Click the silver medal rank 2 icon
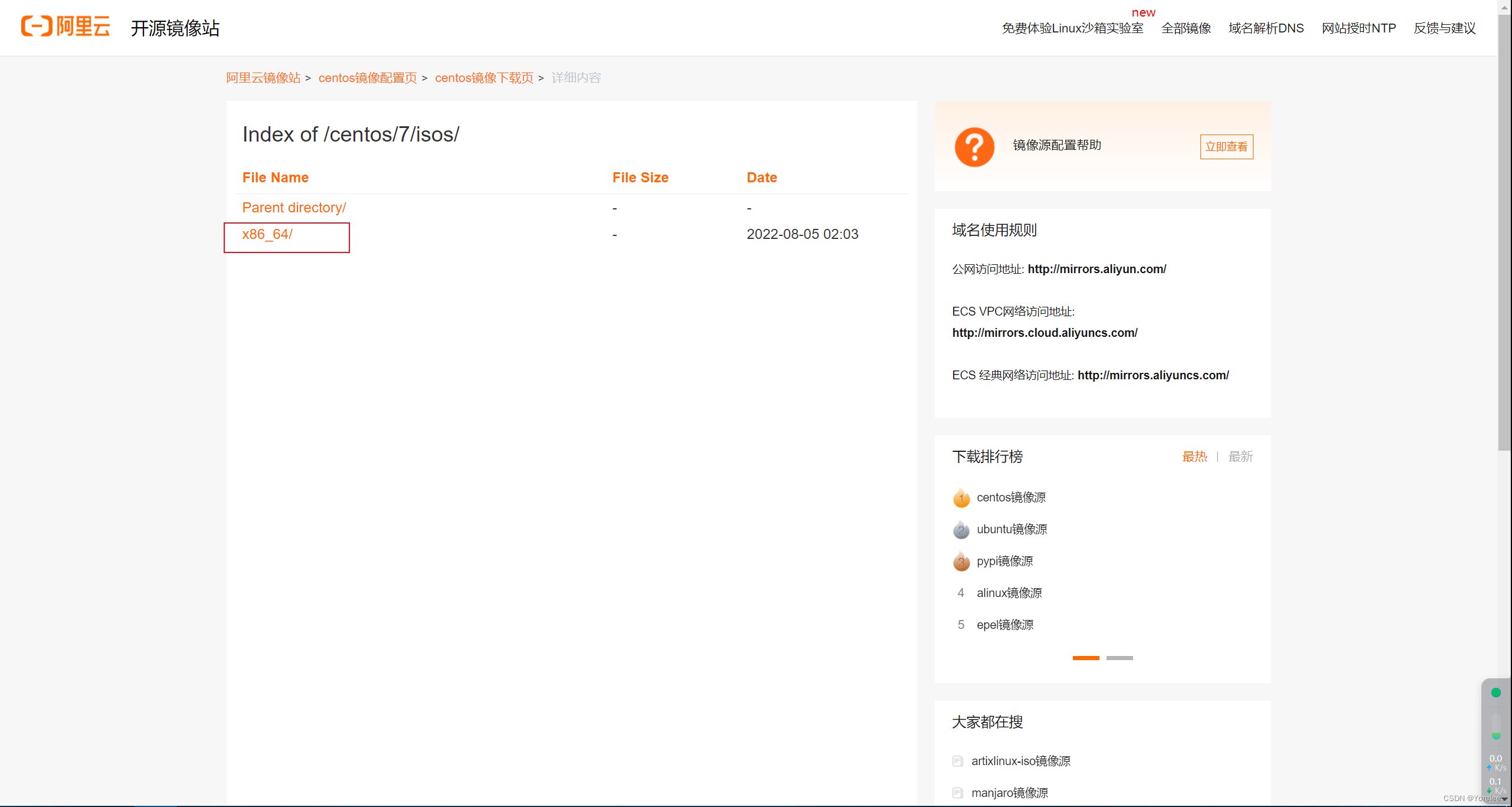Screen dimensions: 1512x807 (961, 530)
